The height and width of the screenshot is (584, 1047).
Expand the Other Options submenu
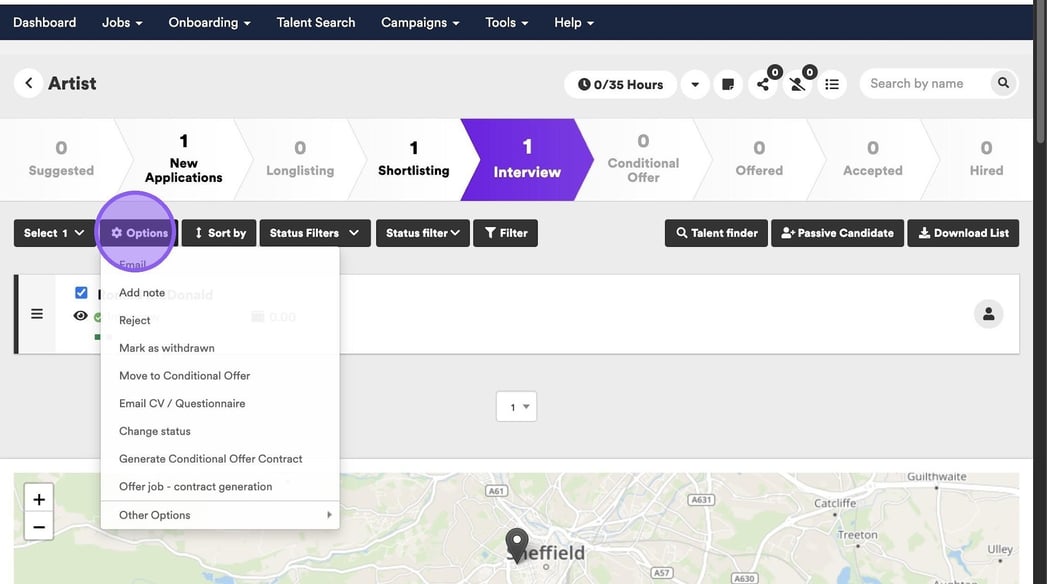coord(220,515)
